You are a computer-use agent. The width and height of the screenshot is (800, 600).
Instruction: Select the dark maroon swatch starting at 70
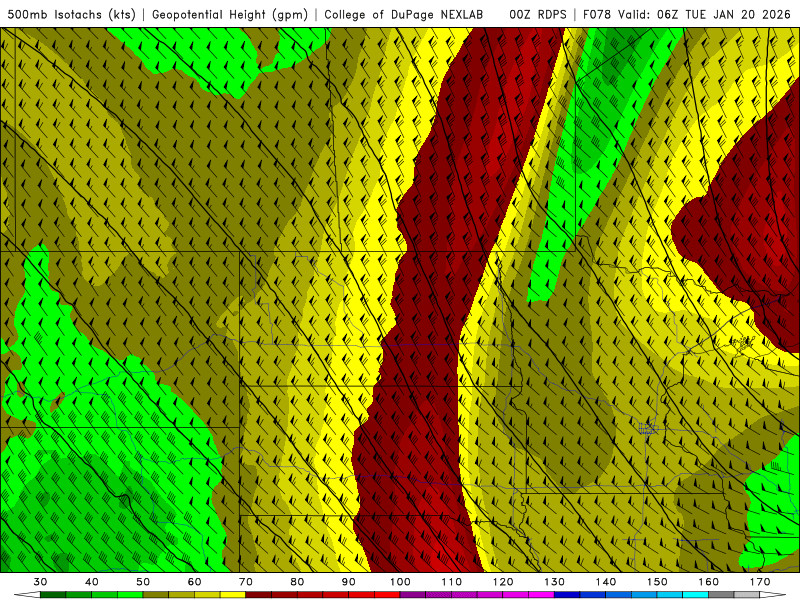click(259, 594)
